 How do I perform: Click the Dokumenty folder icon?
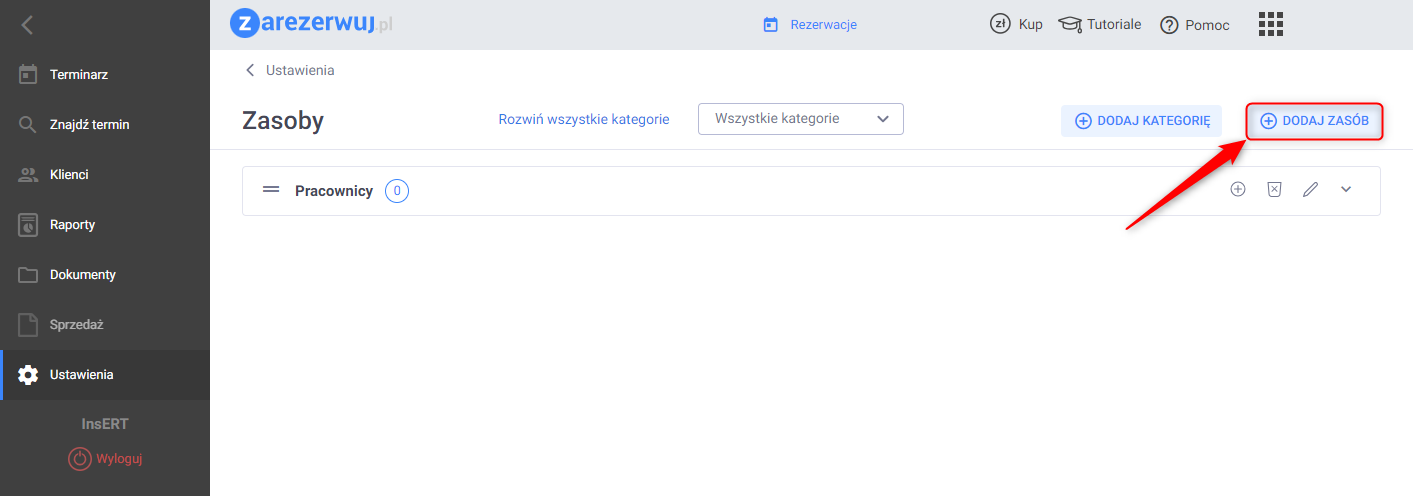(28, 275)
